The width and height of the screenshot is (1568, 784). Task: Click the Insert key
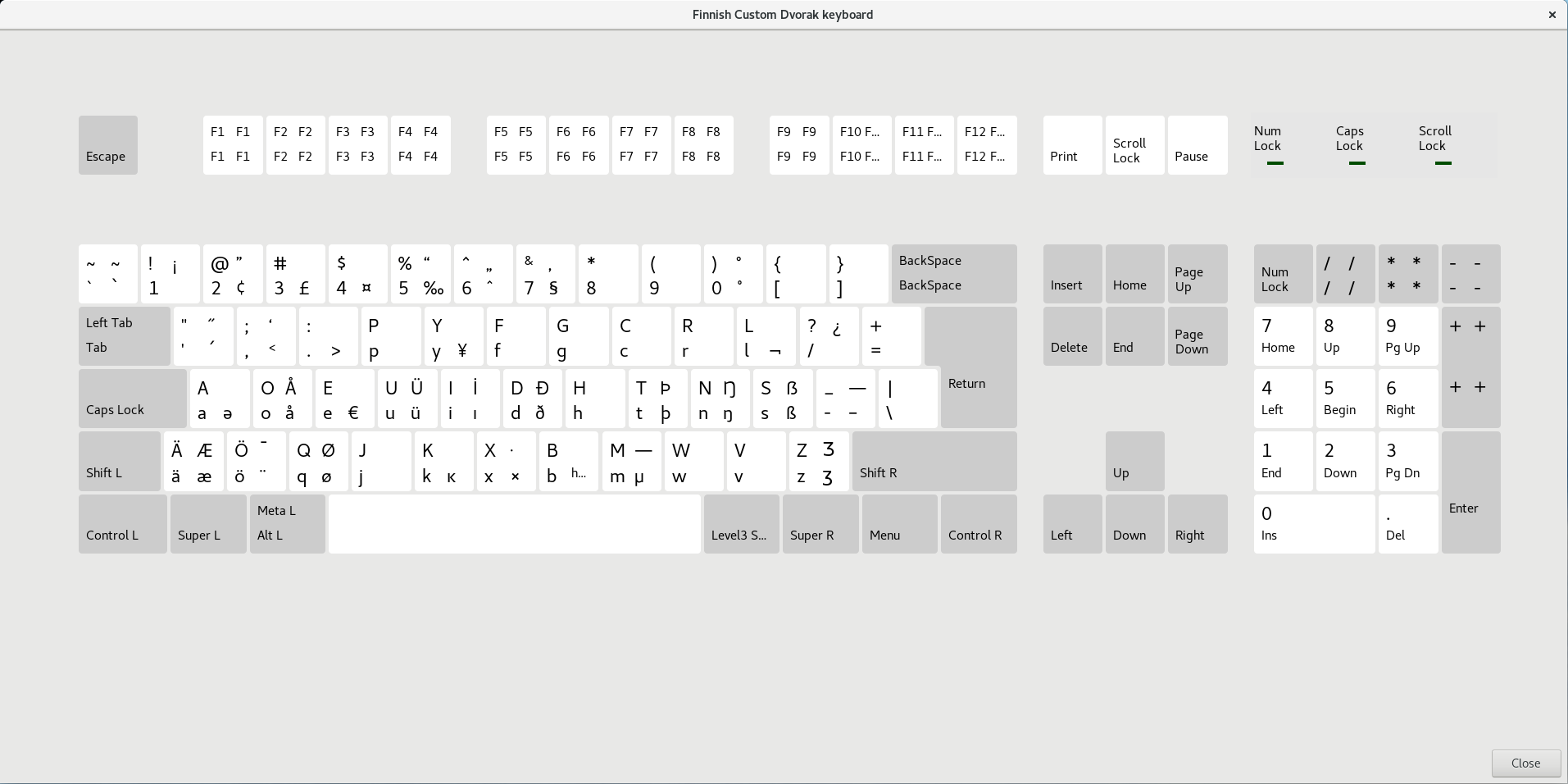[1073, 274]
